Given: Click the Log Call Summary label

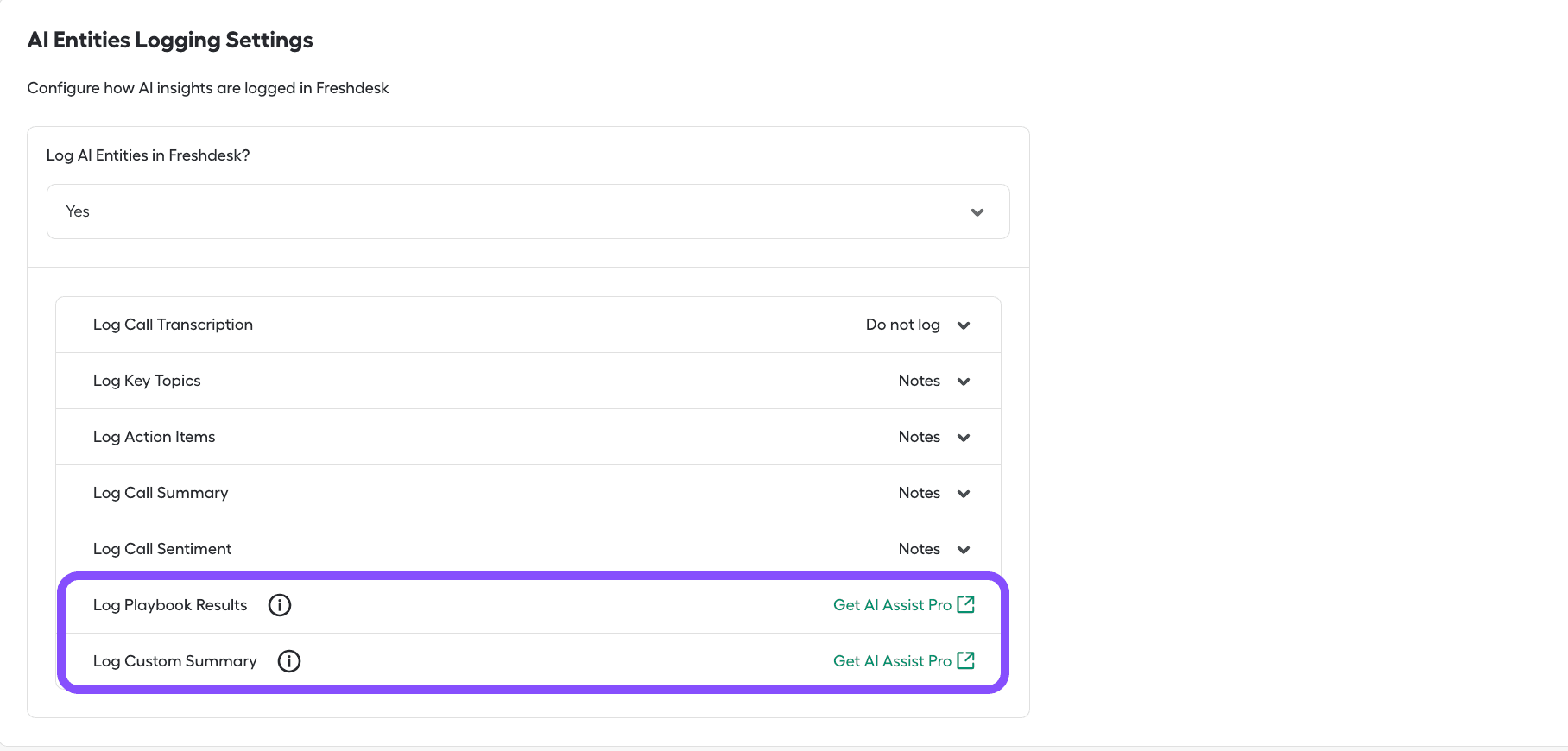Looking at the screenshot, I should (x=161, y=493).
